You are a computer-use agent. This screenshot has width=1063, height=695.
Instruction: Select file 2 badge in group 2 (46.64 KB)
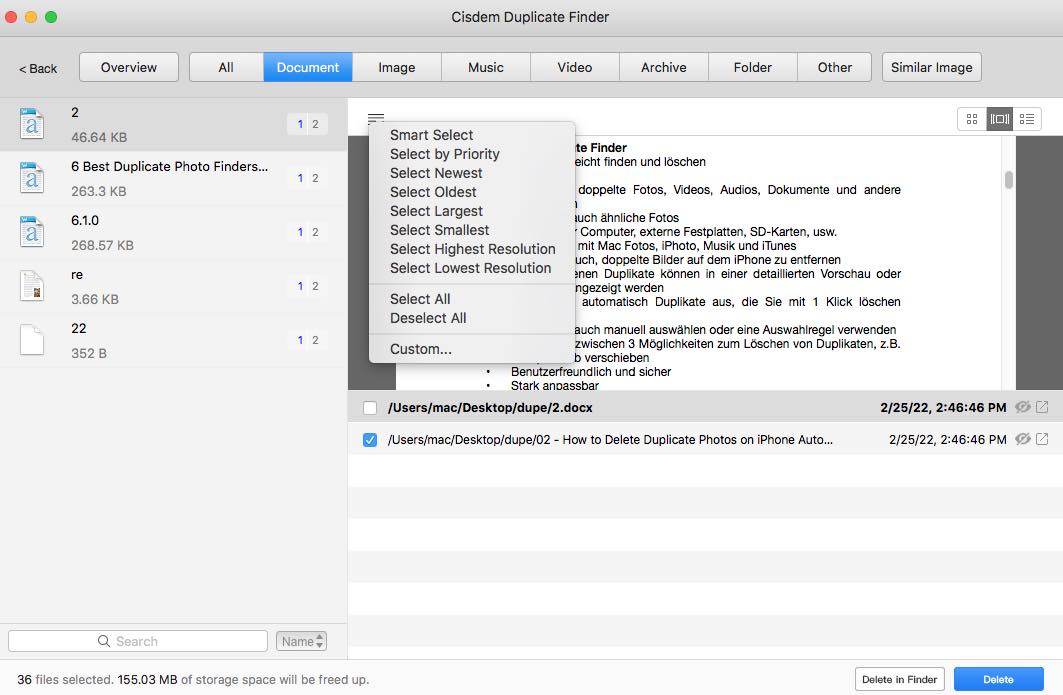[315, 124]
